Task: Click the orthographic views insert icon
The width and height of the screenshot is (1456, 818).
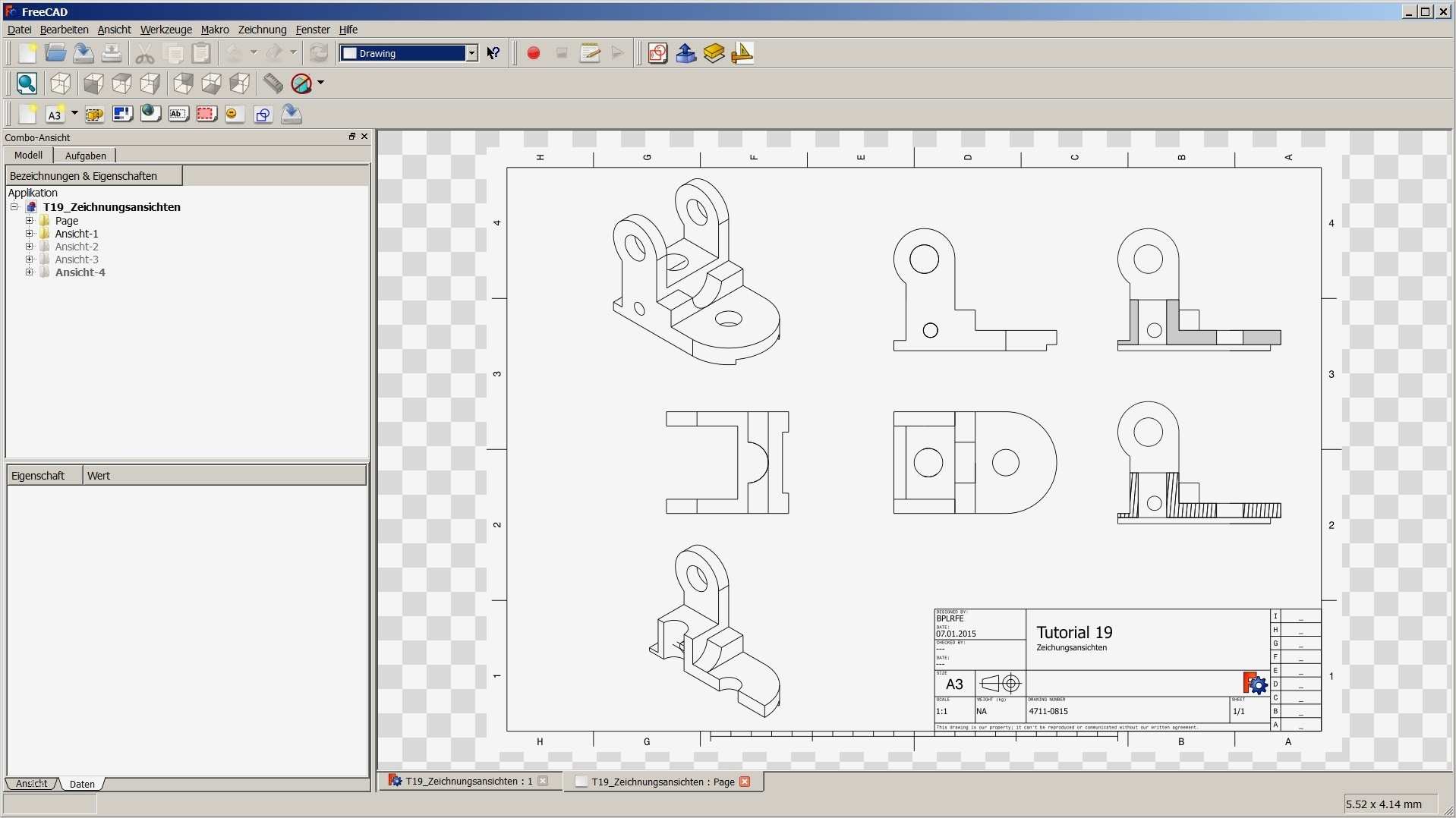Action: [122, 115]
